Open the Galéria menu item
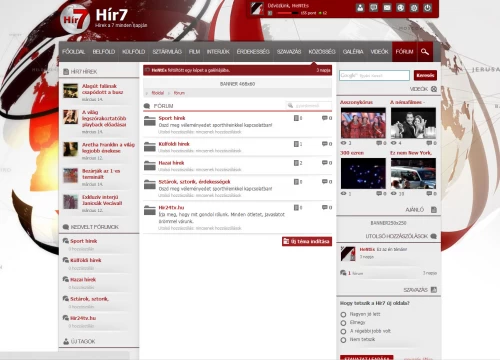This screenshot has width=500, height=360. (x=353, y=52)
